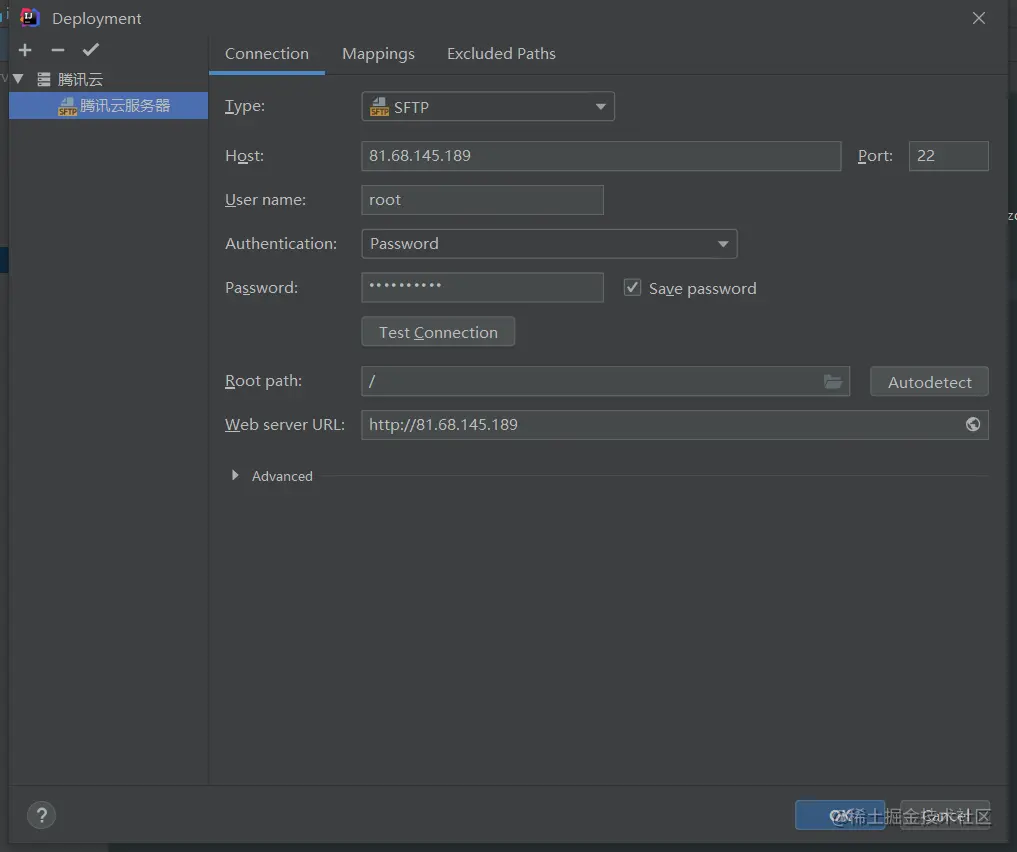Image resolution: width=1017 pixels, height=852 pixels.
Task: Click the User name field containing root
Action: point(482,200)
